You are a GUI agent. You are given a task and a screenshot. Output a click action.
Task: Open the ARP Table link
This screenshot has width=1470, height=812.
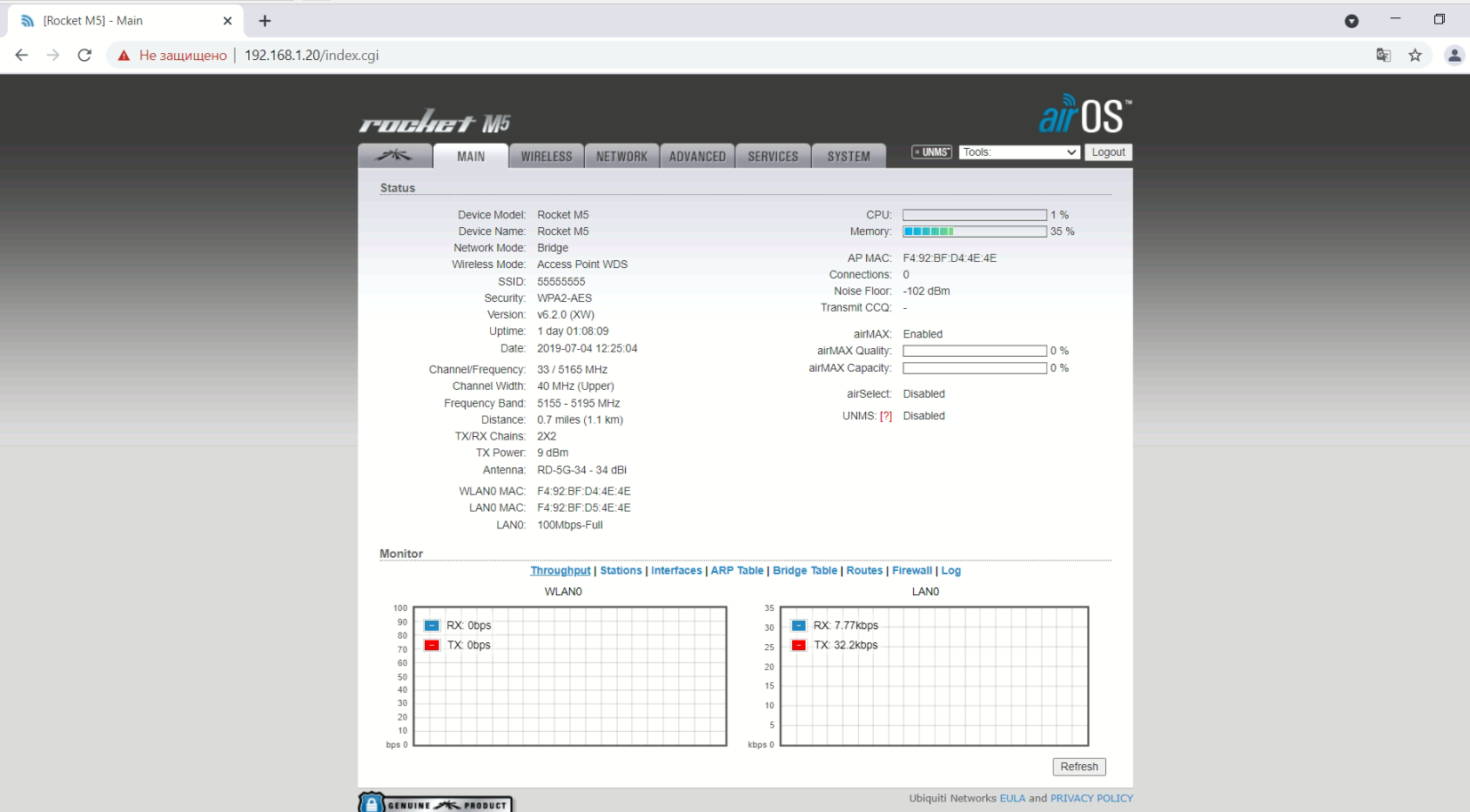click(x=737, y=571)
